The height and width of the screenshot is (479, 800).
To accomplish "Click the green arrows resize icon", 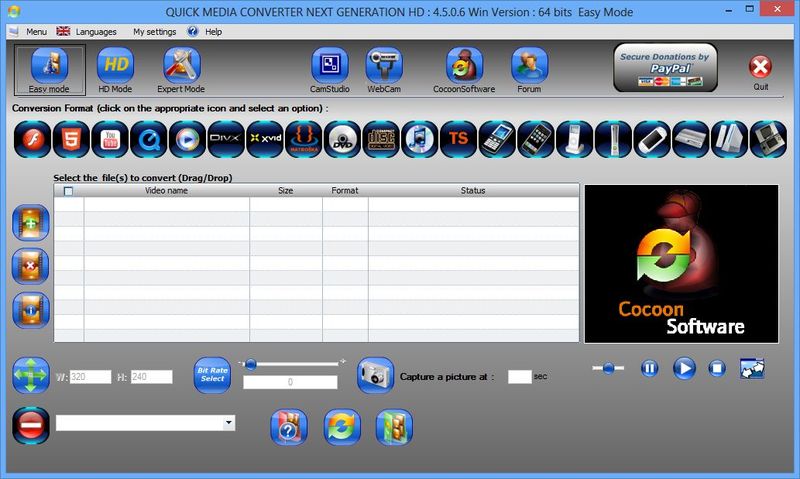I will coord(31,375).
